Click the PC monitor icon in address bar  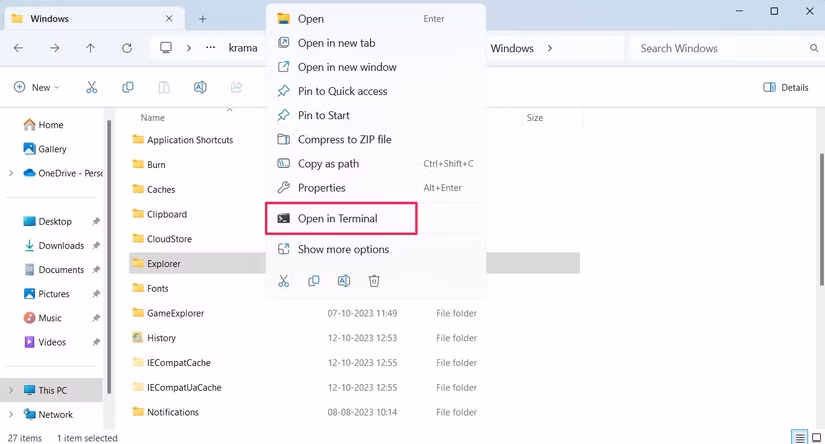pos(166,48)
